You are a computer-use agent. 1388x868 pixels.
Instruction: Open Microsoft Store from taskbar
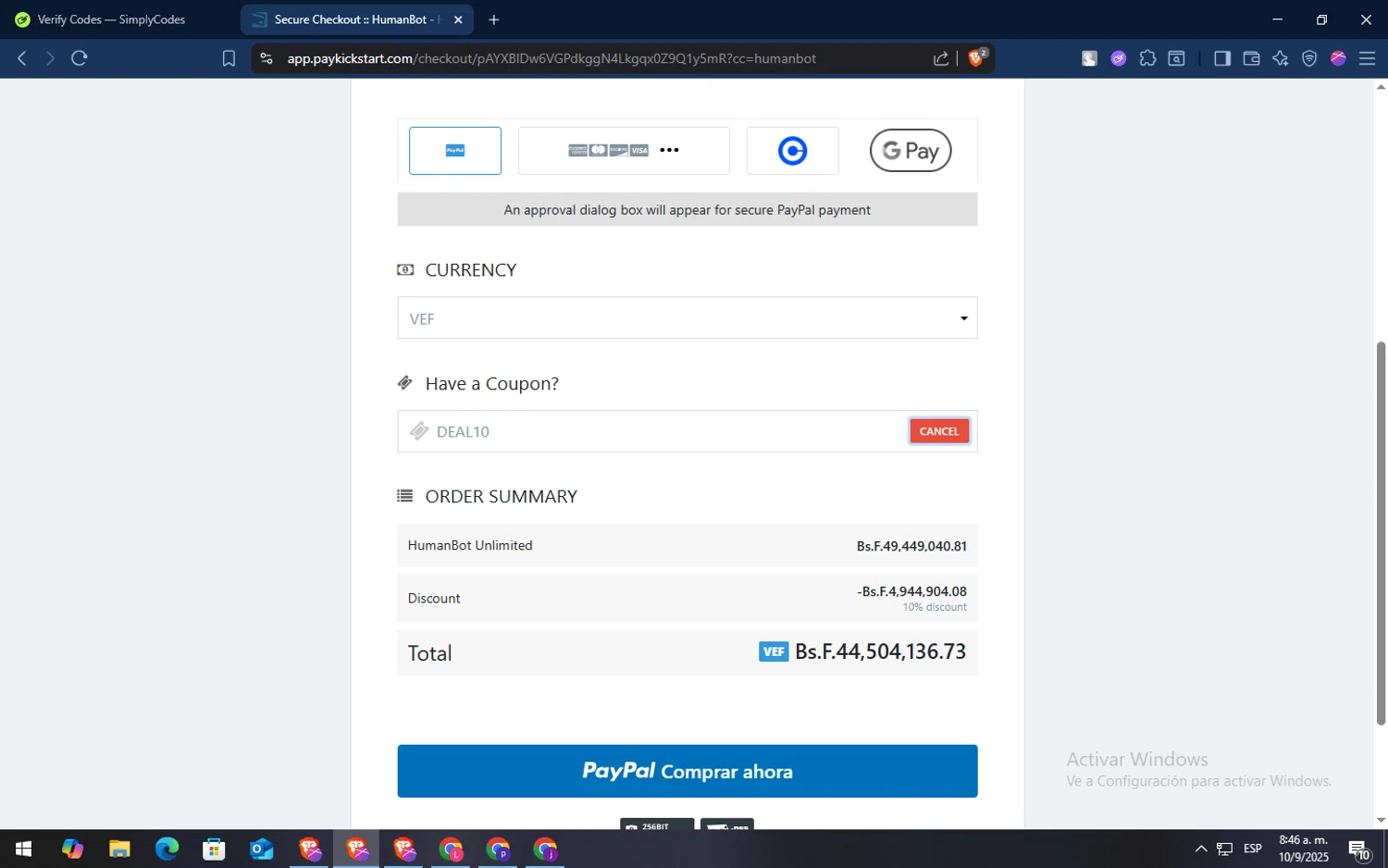(x=214, y=849)
